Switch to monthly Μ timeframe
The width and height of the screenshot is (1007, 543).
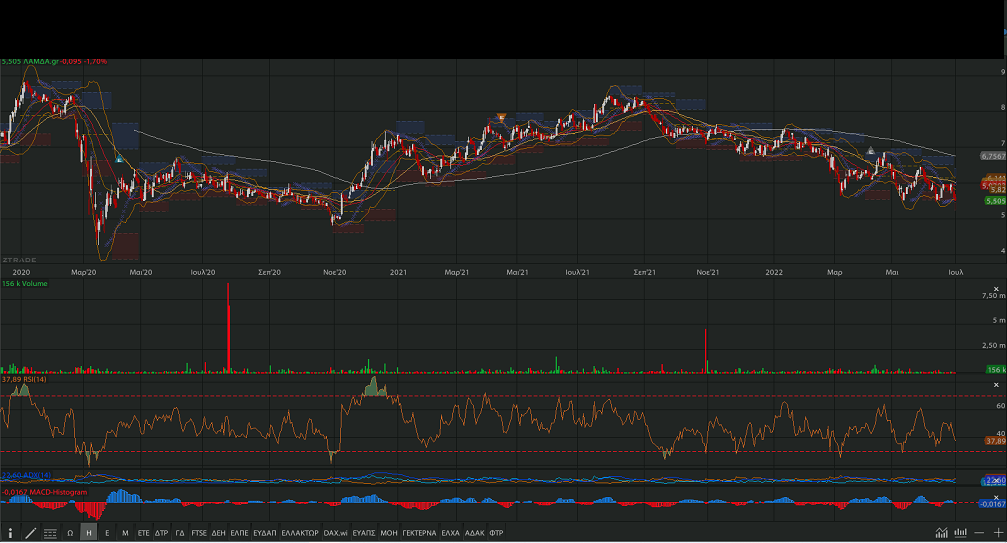(125, 533)
